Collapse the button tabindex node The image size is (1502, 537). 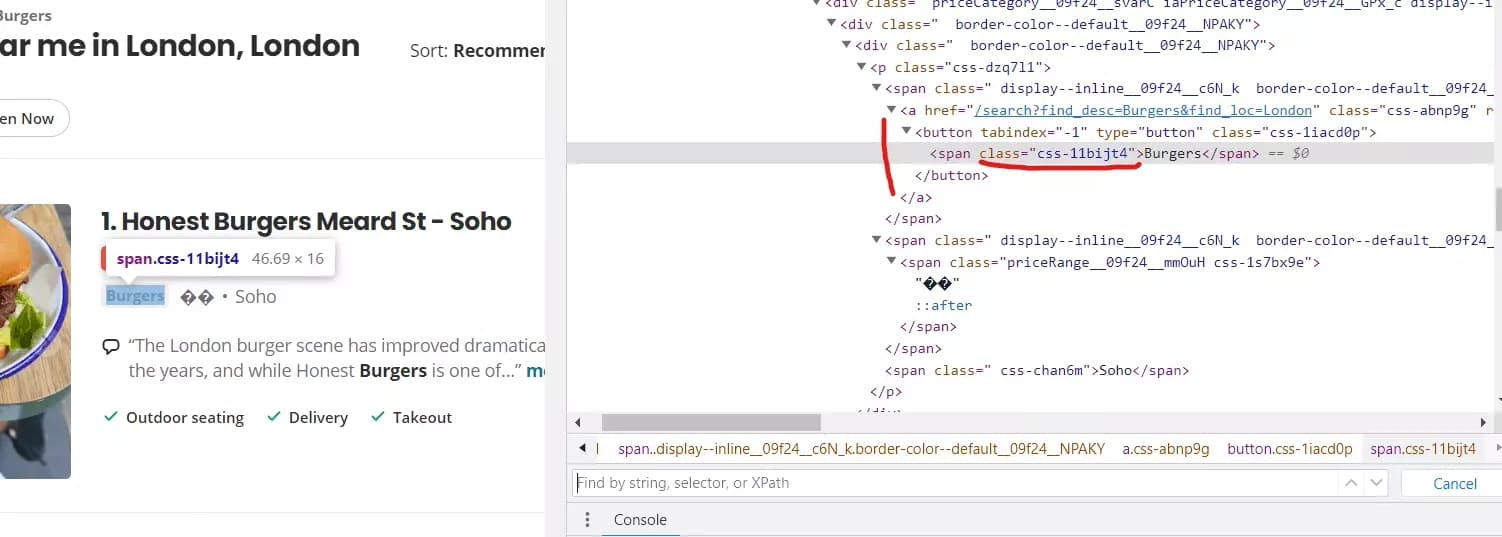pos(907,132)
